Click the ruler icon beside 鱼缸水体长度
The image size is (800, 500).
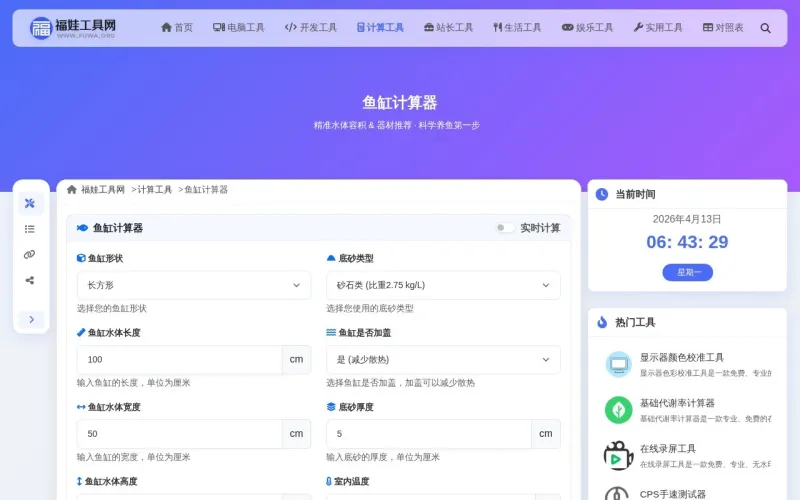tap(81, 333)
